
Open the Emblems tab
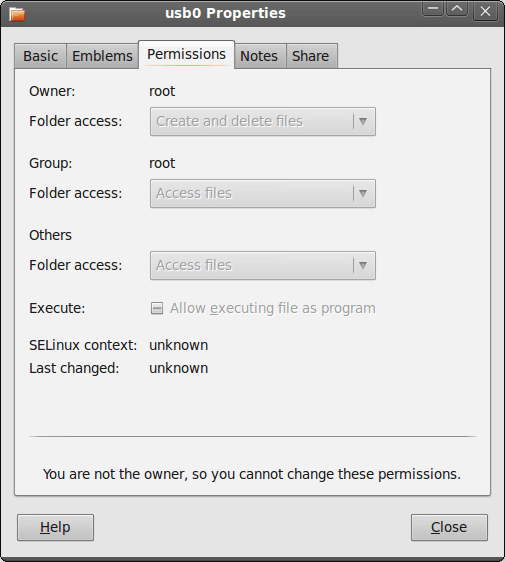[x=102, y=56]
